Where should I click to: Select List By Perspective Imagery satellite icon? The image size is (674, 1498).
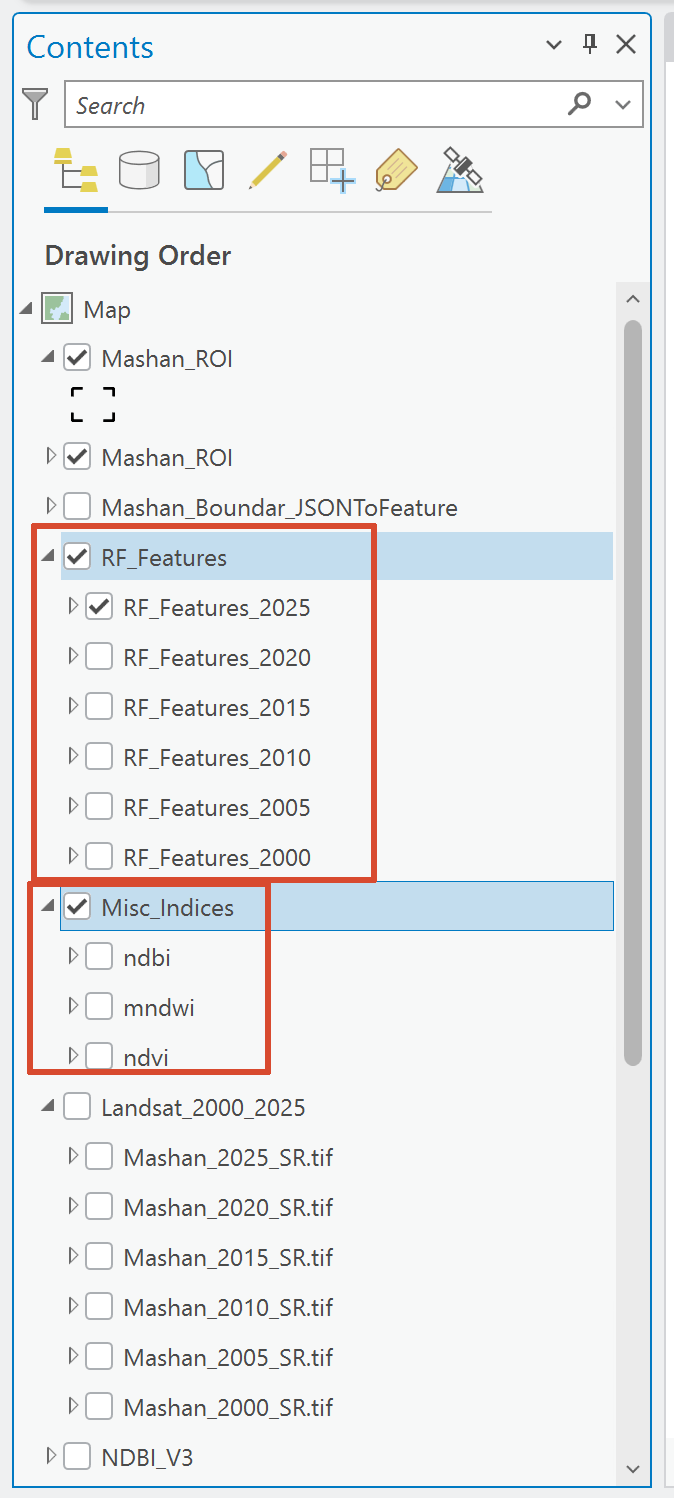click(x=460, y=170)
